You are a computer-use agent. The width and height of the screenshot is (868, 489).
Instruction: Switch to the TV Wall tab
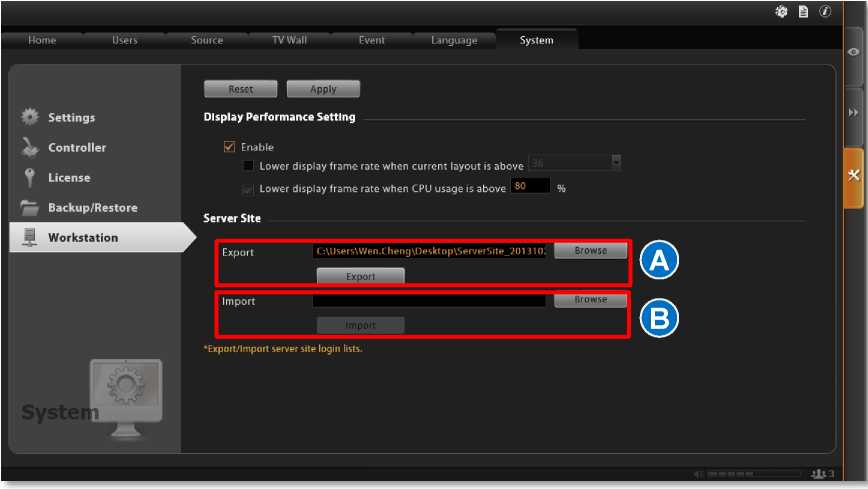pyautogui.click(x=292, y=40)
